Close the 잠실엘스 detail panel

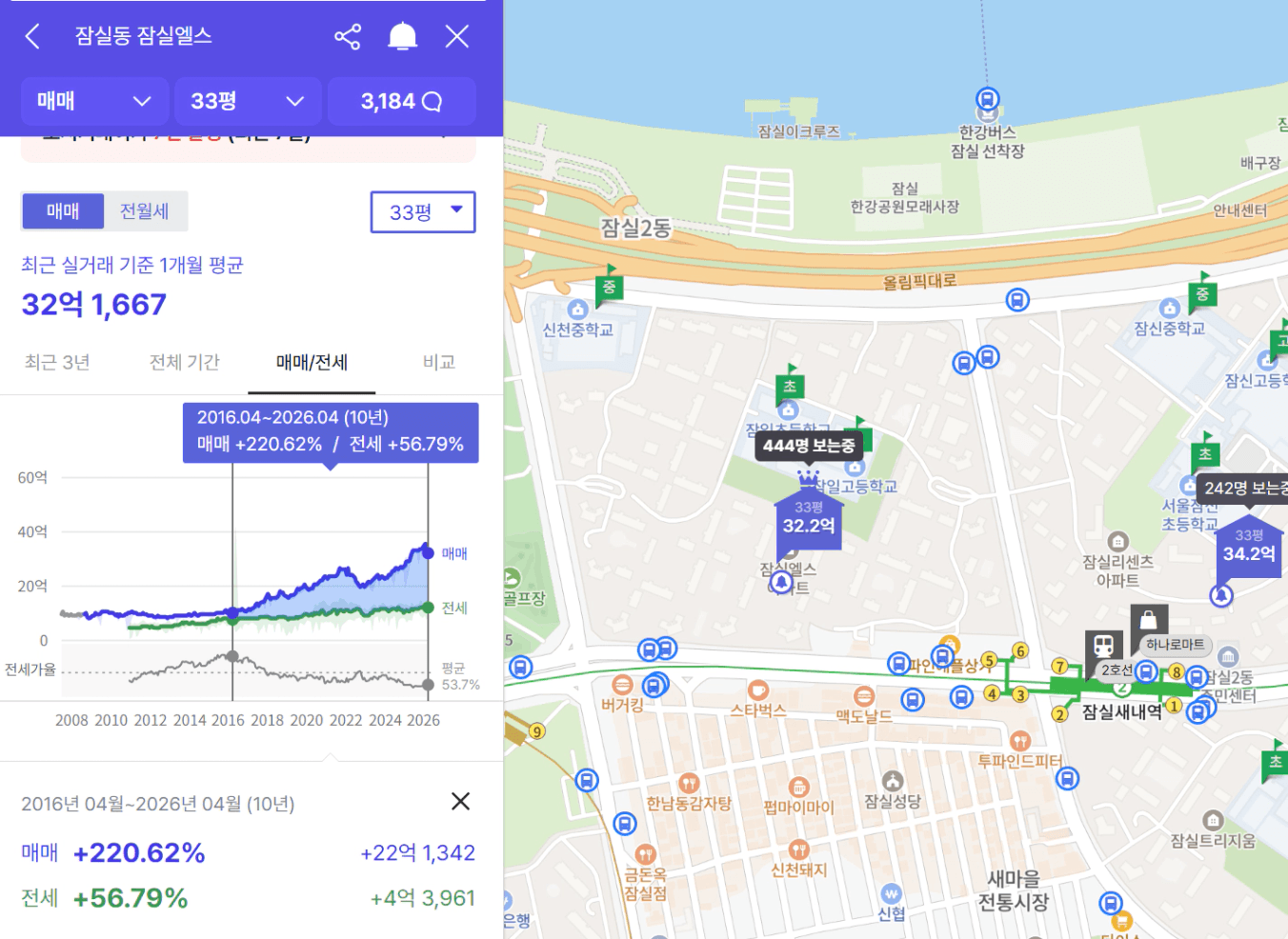point(457,36)
